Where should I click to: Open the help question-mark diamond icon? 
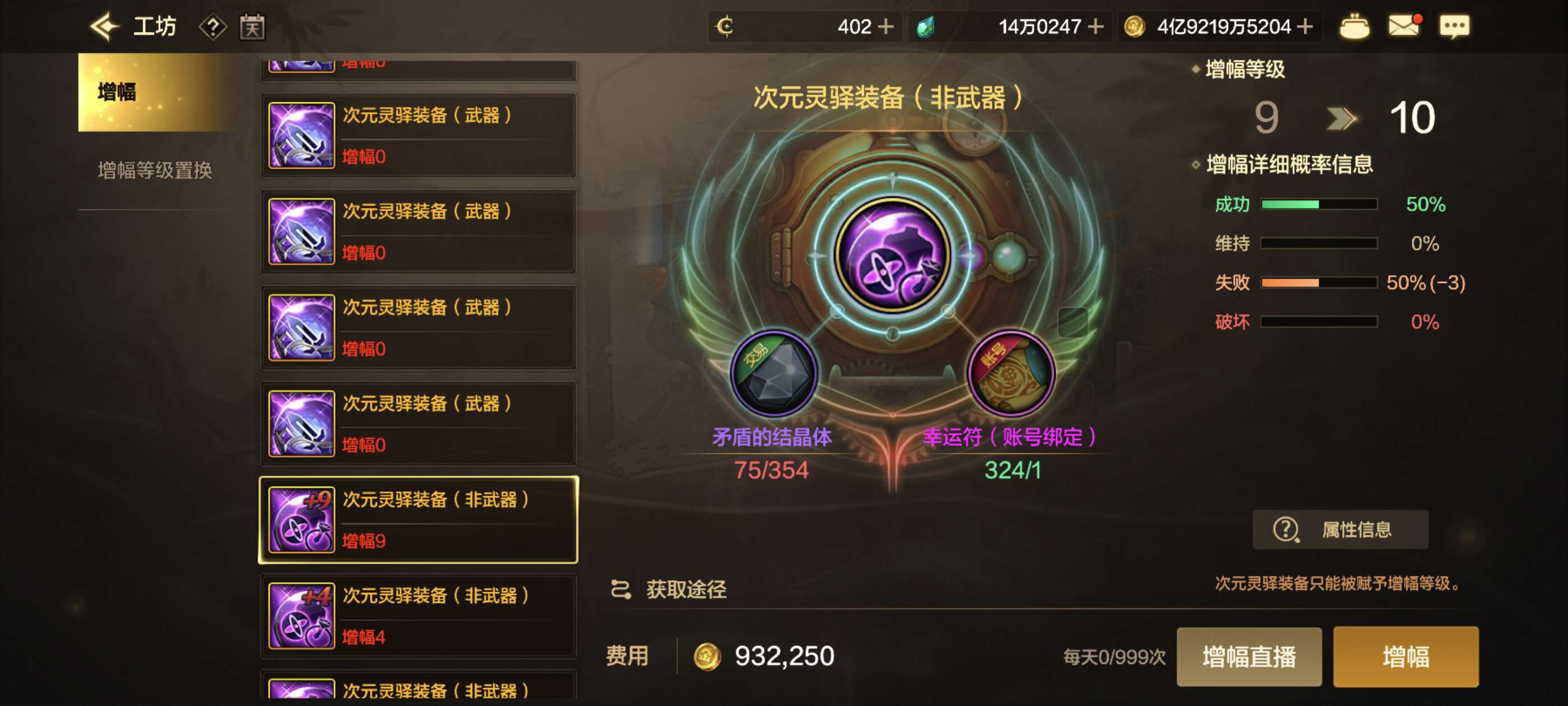(x=212, y=27)
